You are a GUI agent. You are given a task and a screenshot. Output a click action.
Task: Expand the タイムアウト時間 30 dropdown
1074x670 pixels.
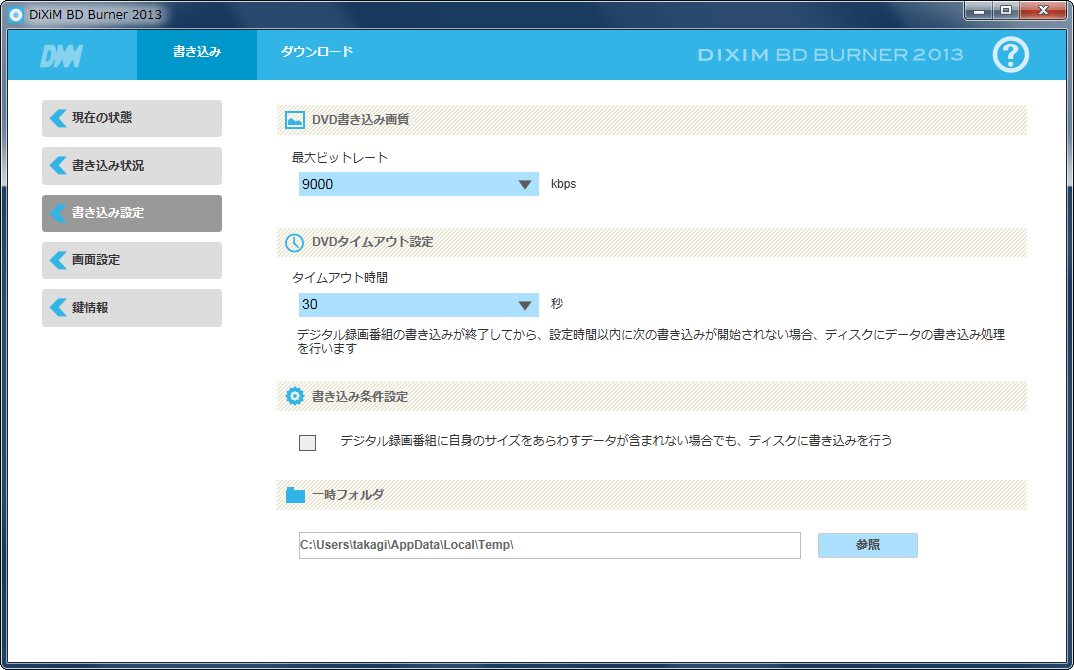click(x=419, y=304)
